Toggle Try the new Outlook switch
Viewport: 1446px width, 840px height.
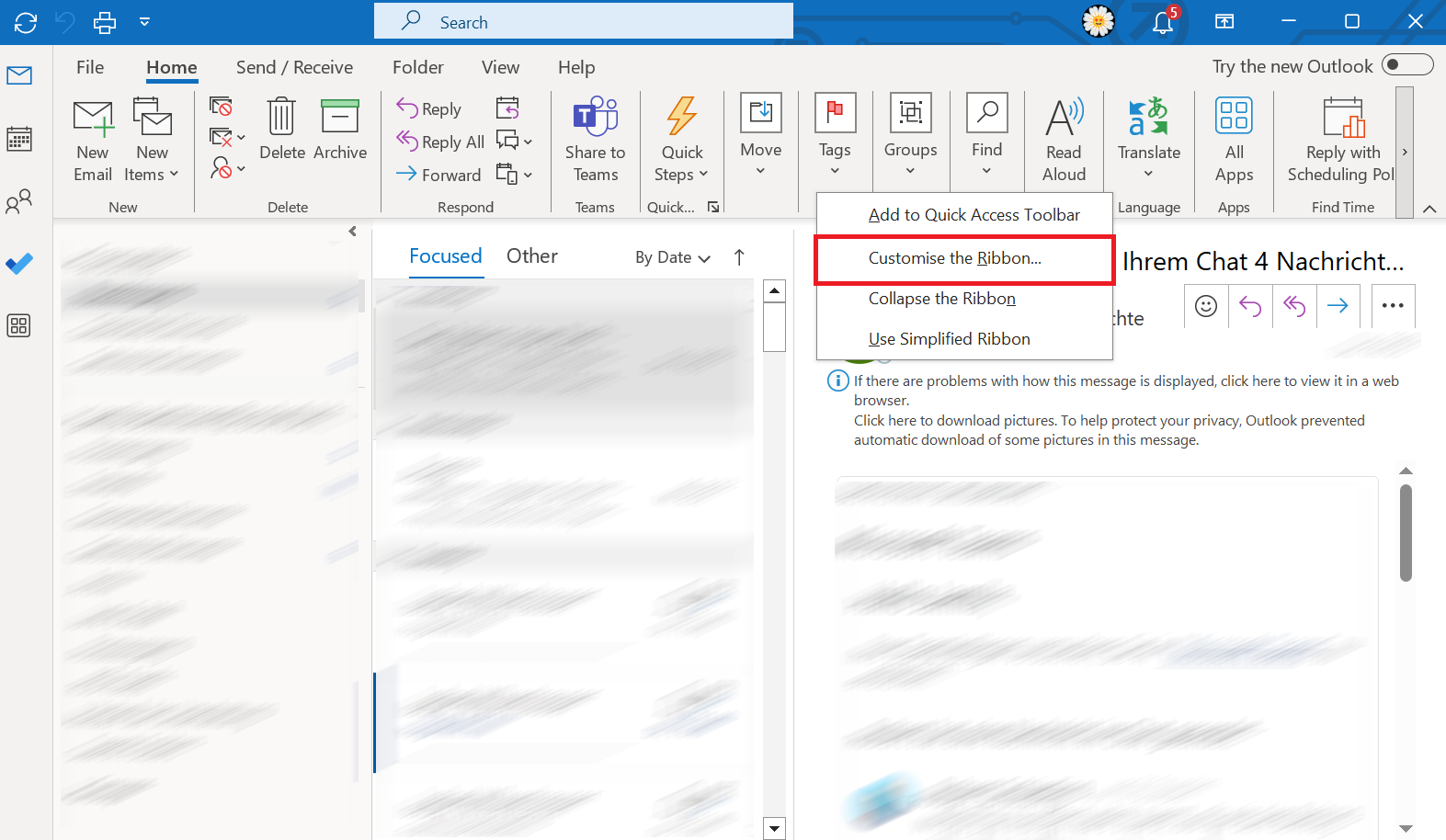(1407, 65)
